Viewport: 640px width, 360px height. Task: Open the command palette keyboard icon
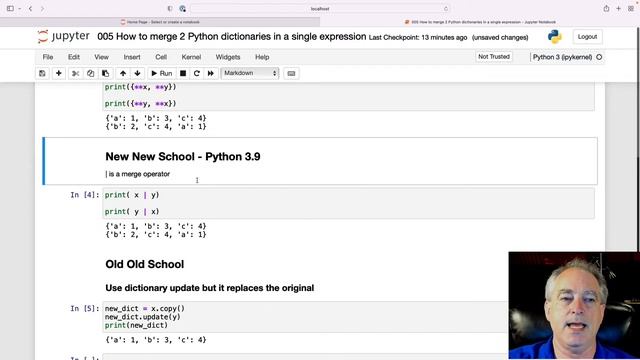point(291,73)
